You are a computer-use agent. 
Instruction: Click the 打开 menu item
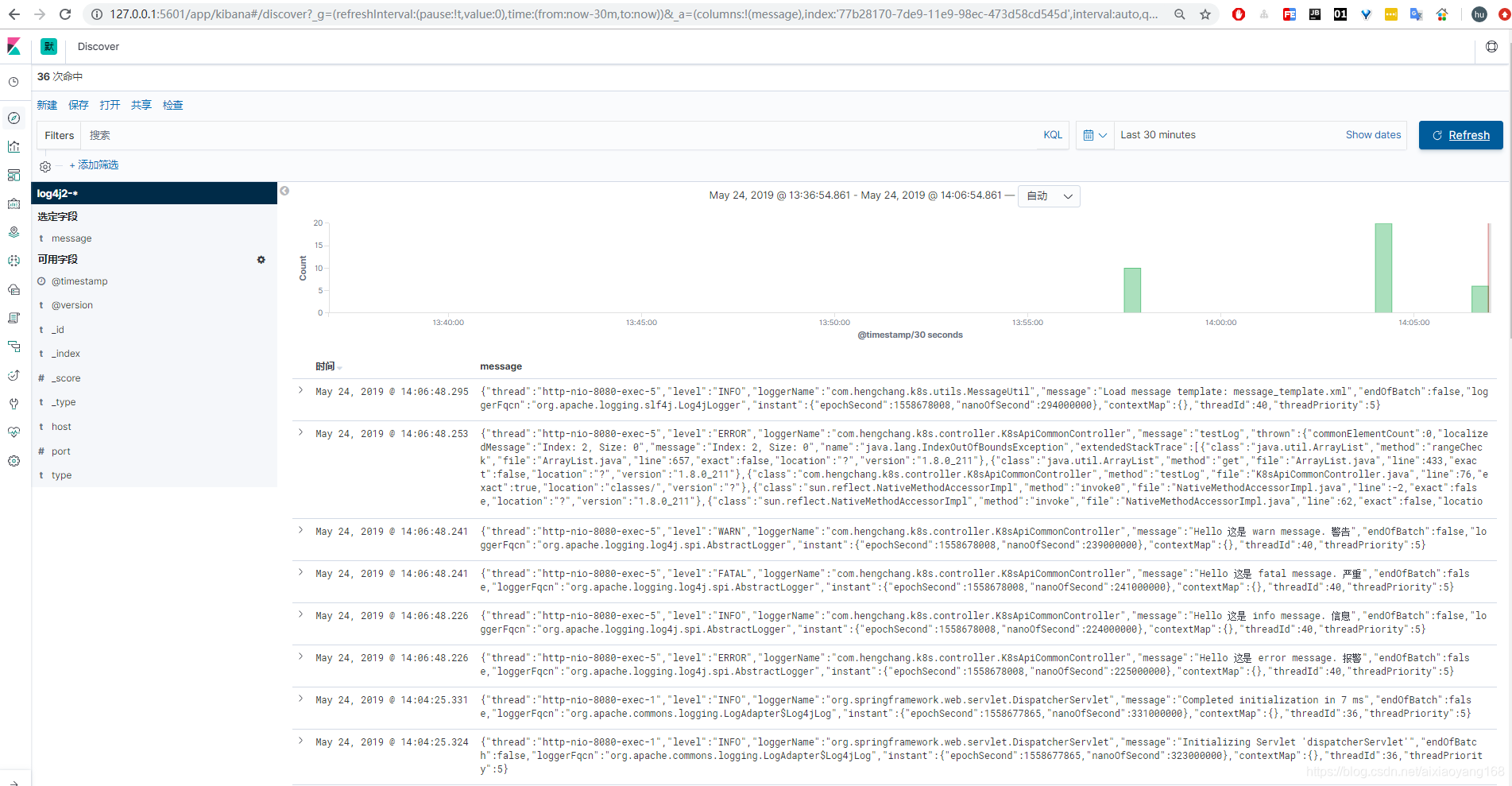tap(110, 105)
